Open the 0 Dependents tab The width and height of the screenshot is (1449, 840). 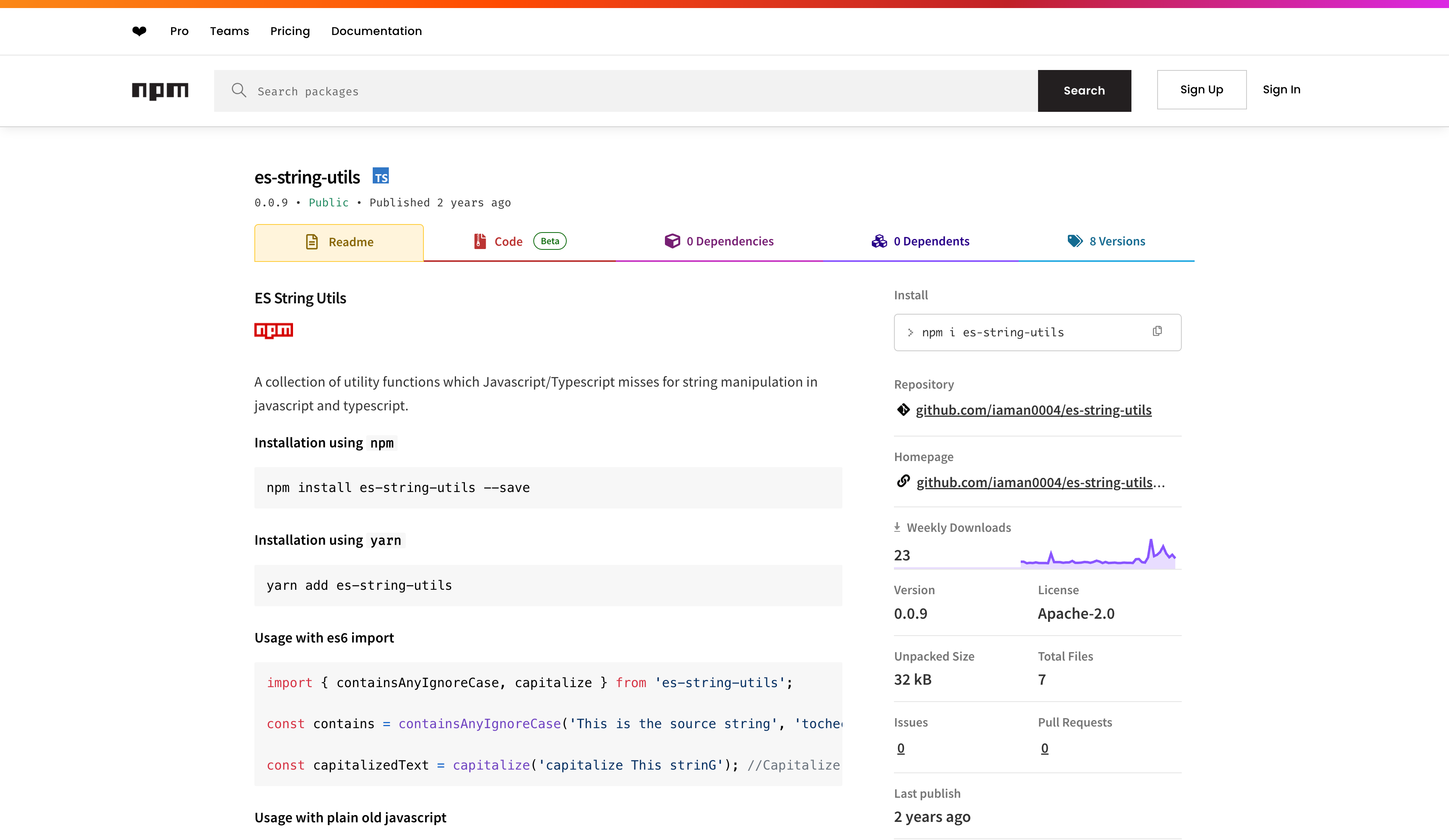click(920, 242)
